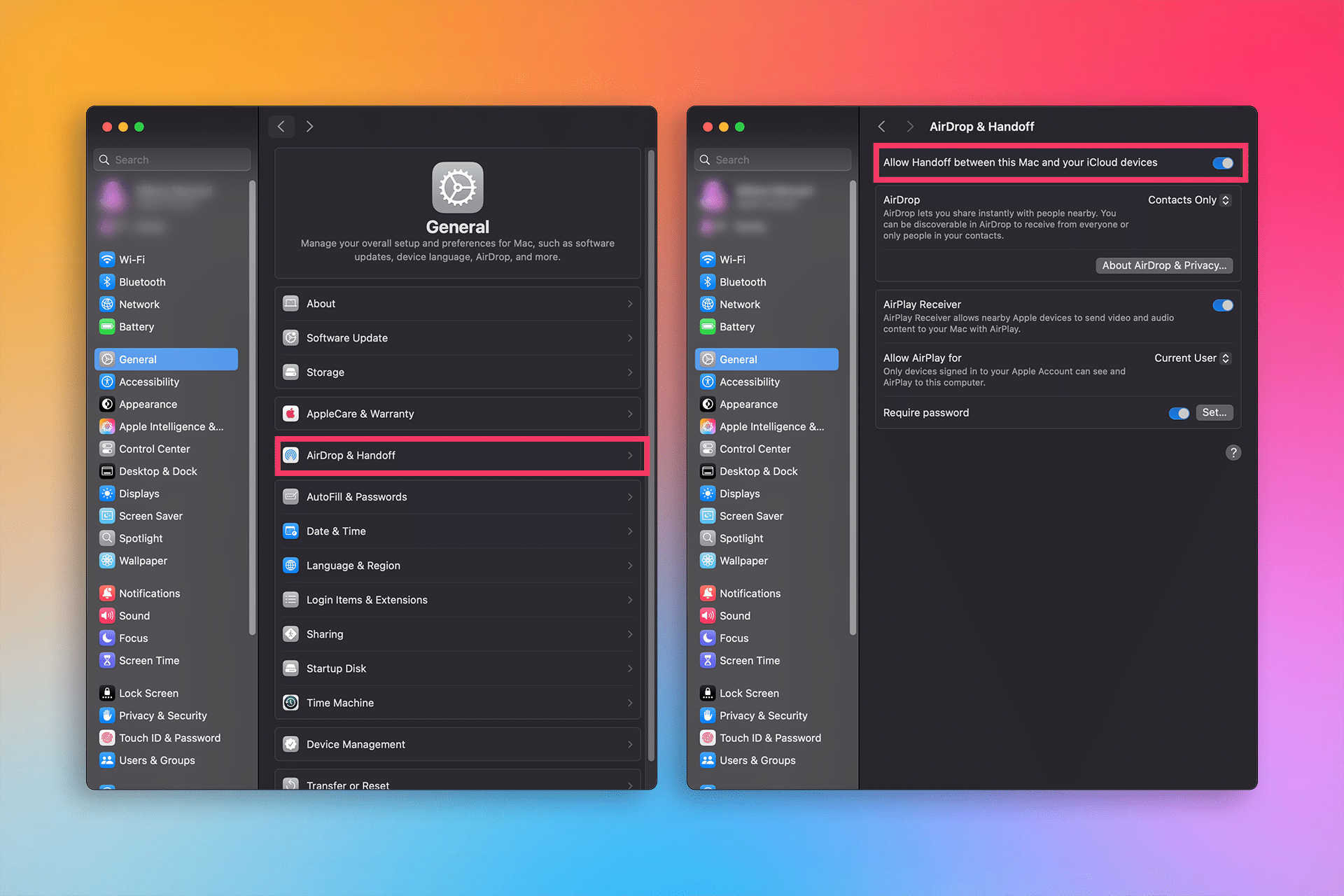Click the Touch ID fingerprint icon in left window
This screenshot has height=896, width=1344.
click(107, 738)
